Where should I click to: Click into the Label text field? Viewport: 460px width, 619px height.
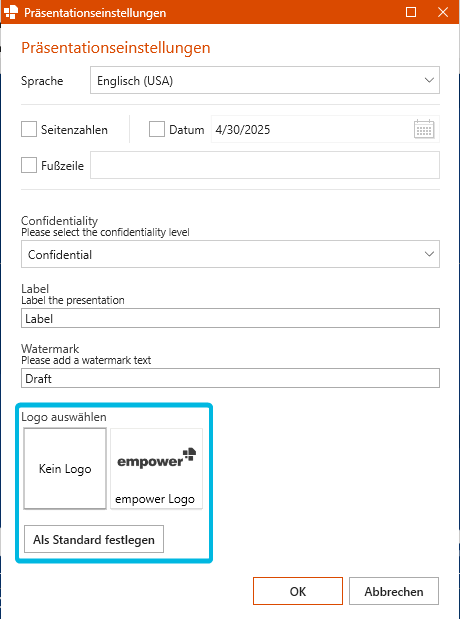[230, 318]
